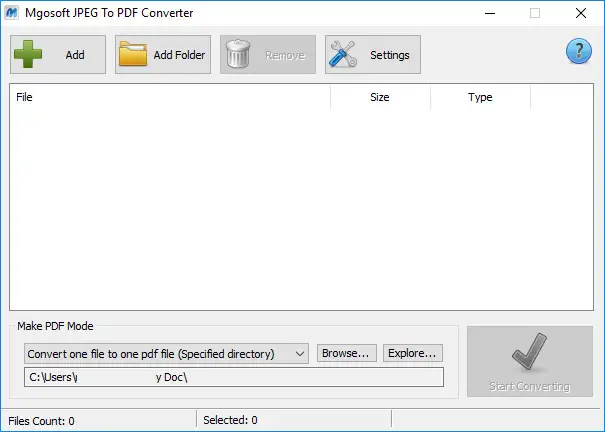This screenshot has height=432, width=605.
Task: Click the Explore... button
Action: tap(412, 353)
